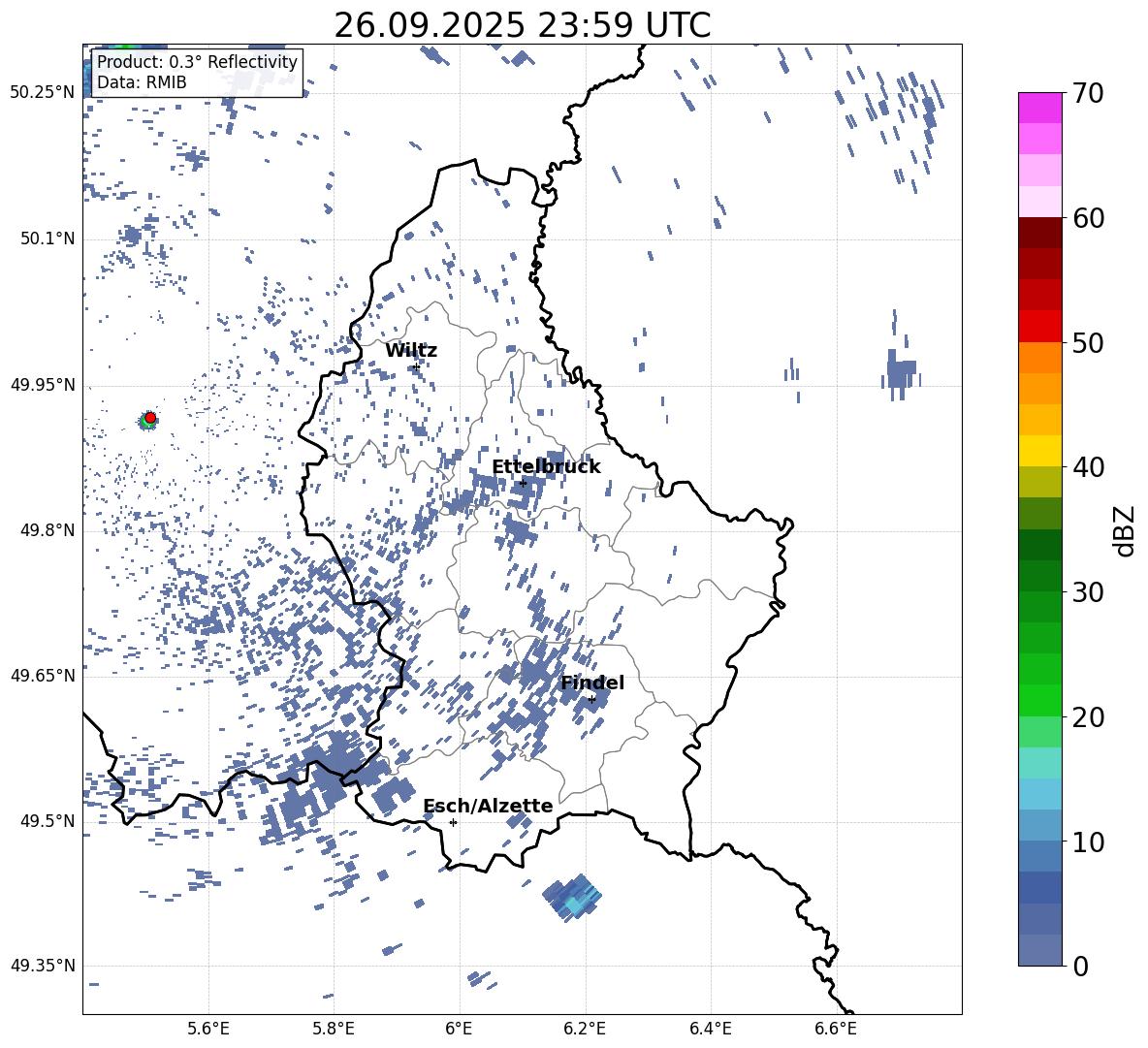The height and width of the screenshot is (1048, 1148).
Task: Click the Findel station cross marker
Action: point(591,700)
